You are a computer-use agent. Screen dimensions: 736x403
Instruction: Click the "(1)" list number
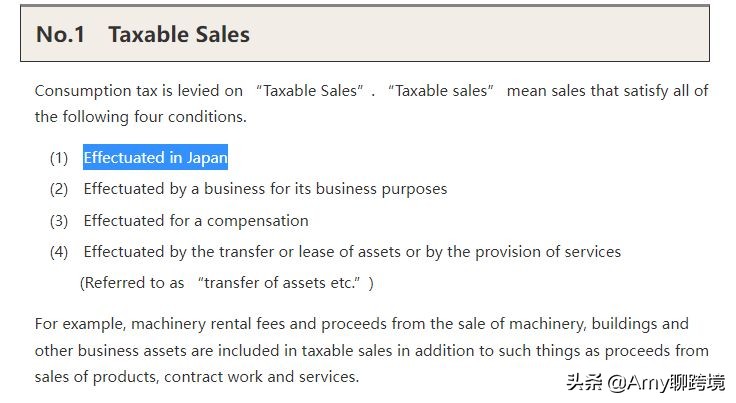point(59,158)
